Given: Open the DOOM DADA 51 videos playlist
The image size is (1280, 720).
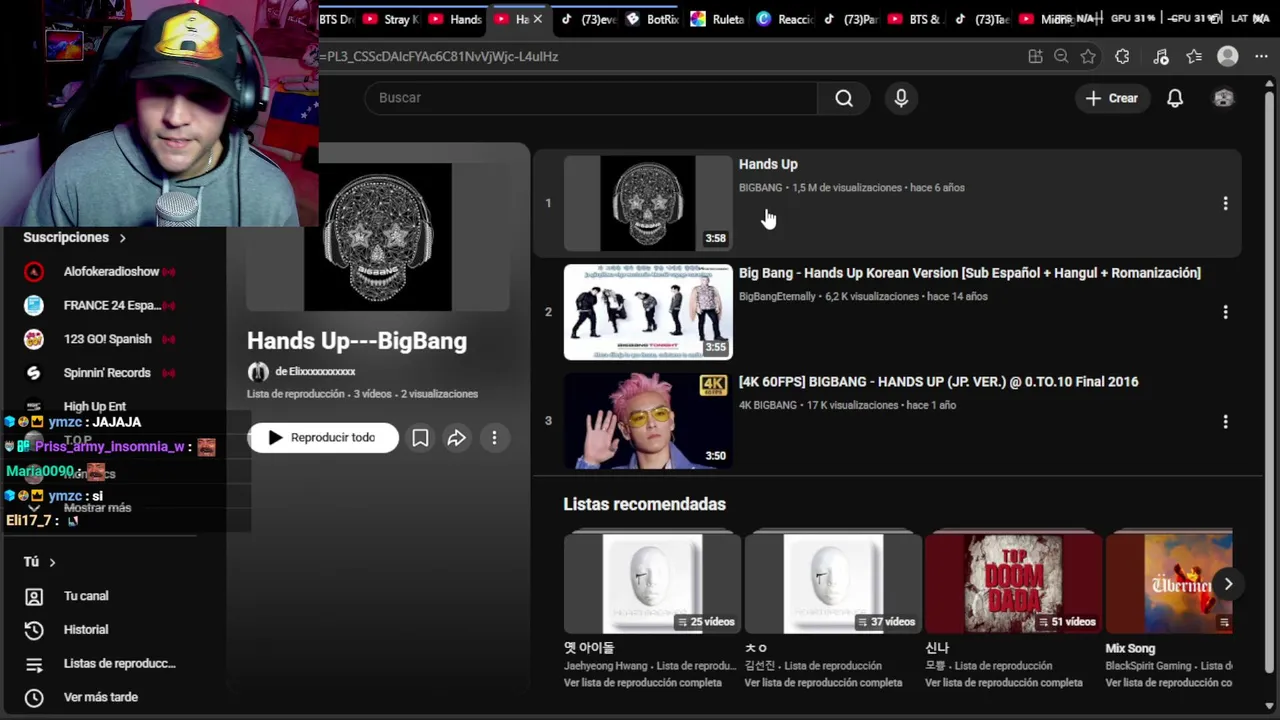Looking at the screenshot, I should 1013,583.
